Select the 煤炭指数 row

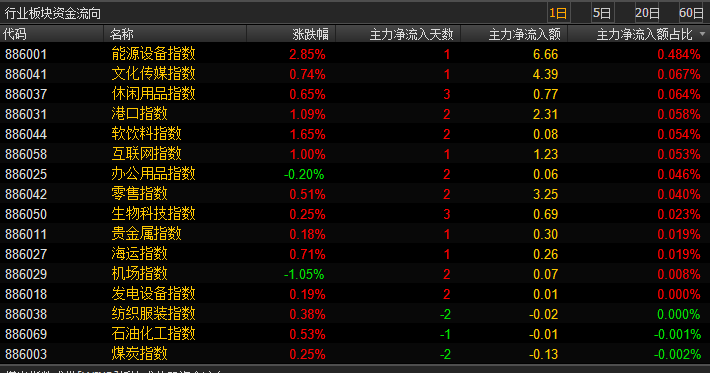coord(355,354)
